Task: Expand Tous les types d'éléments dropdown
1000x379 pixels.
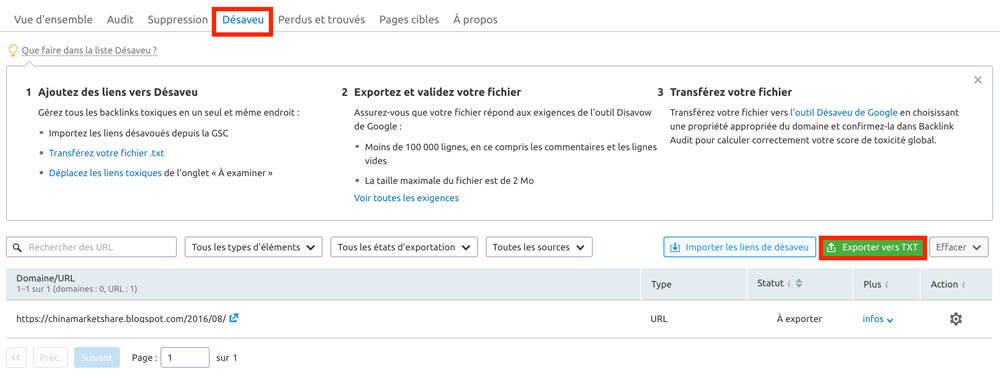Action: click(x=253, y=247)
